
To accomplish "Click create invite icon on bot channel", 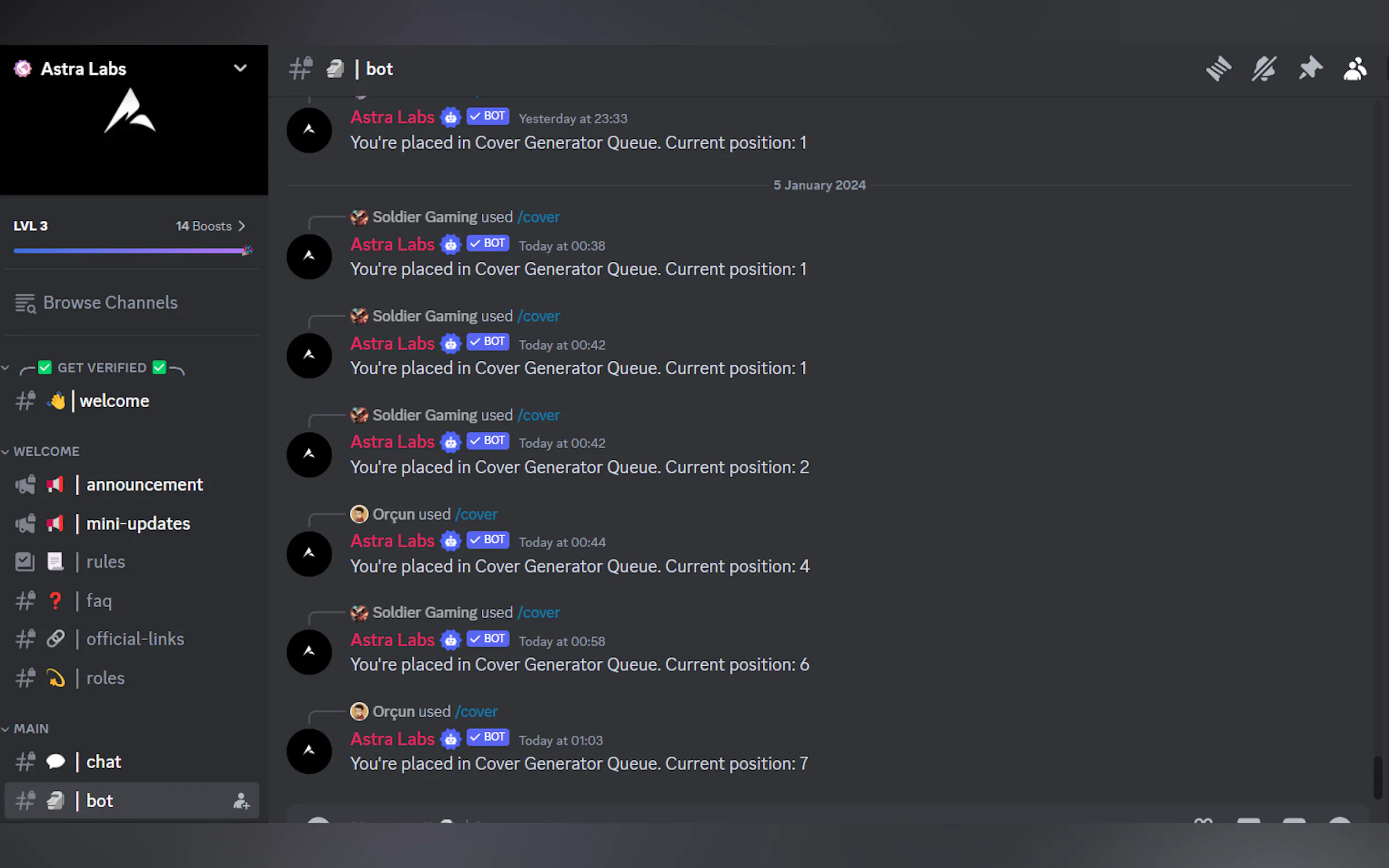I will 241,801.
